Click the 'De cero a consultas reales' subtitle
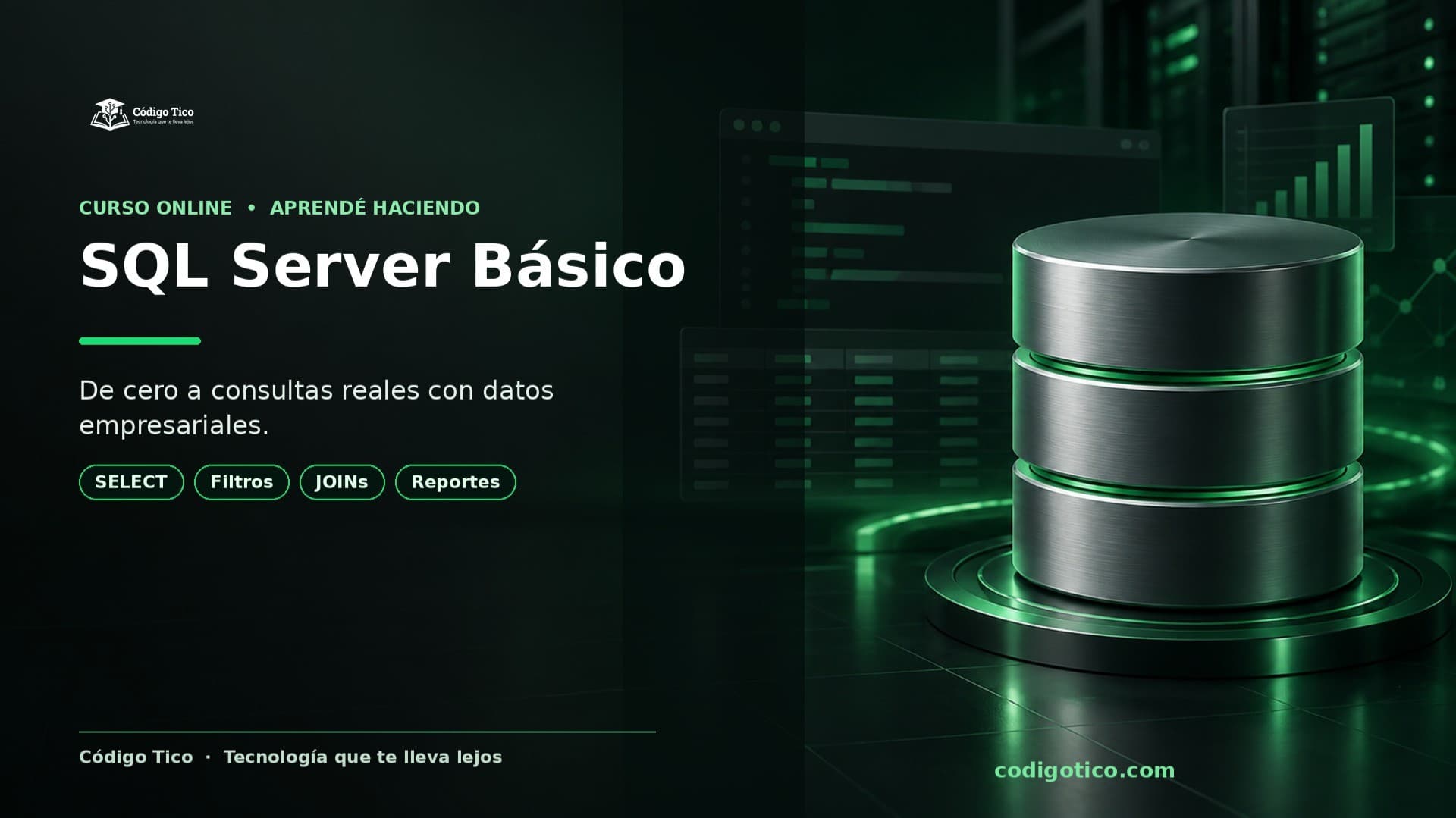Viewport: 1456px width, 818px height. tap(316, 408)
